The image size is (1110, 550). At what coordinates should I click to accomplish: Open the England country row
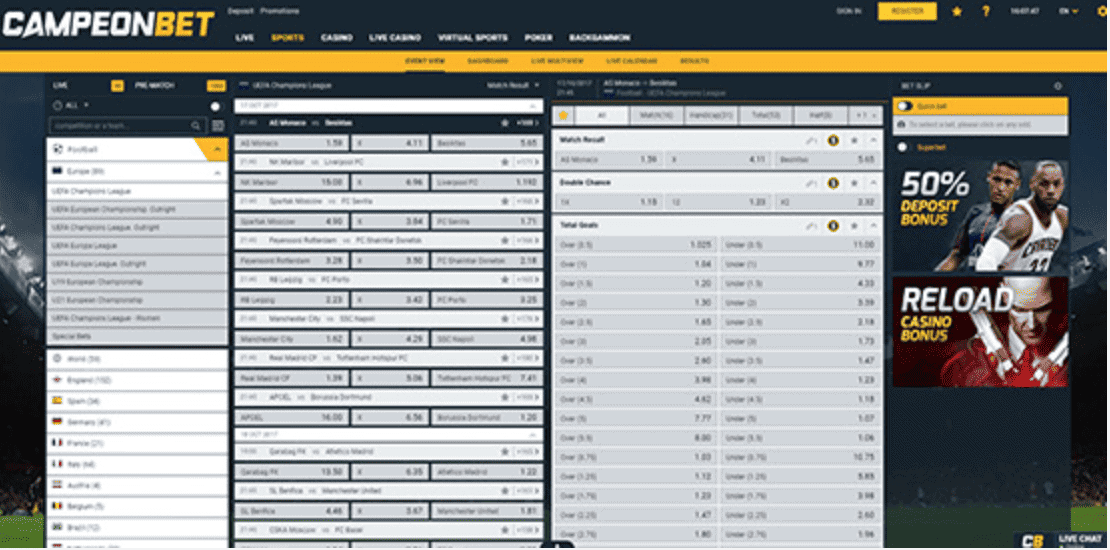(137, 380)
